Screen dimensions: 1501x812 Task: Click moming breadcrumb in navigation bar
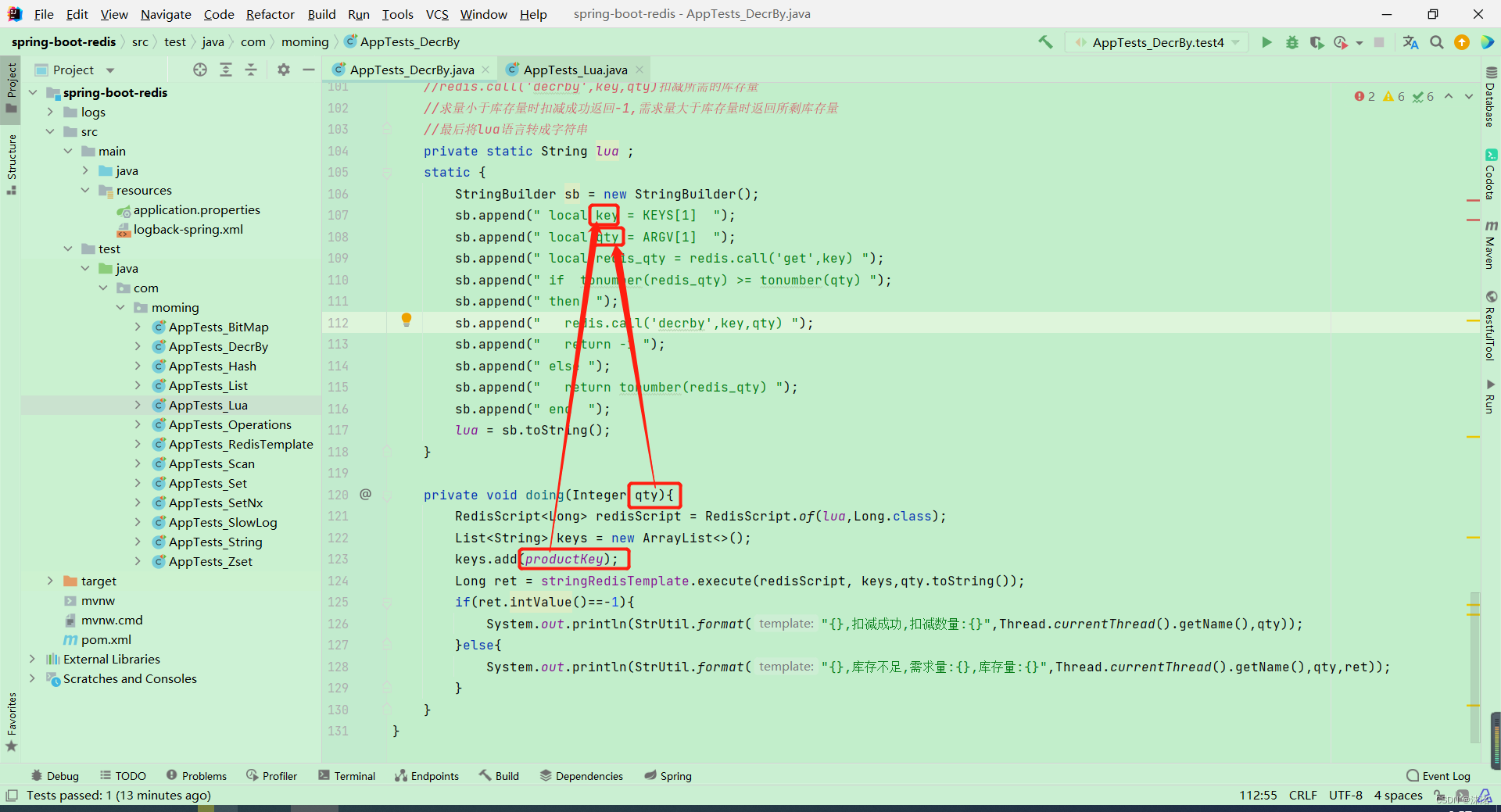(x=305, y=42)
